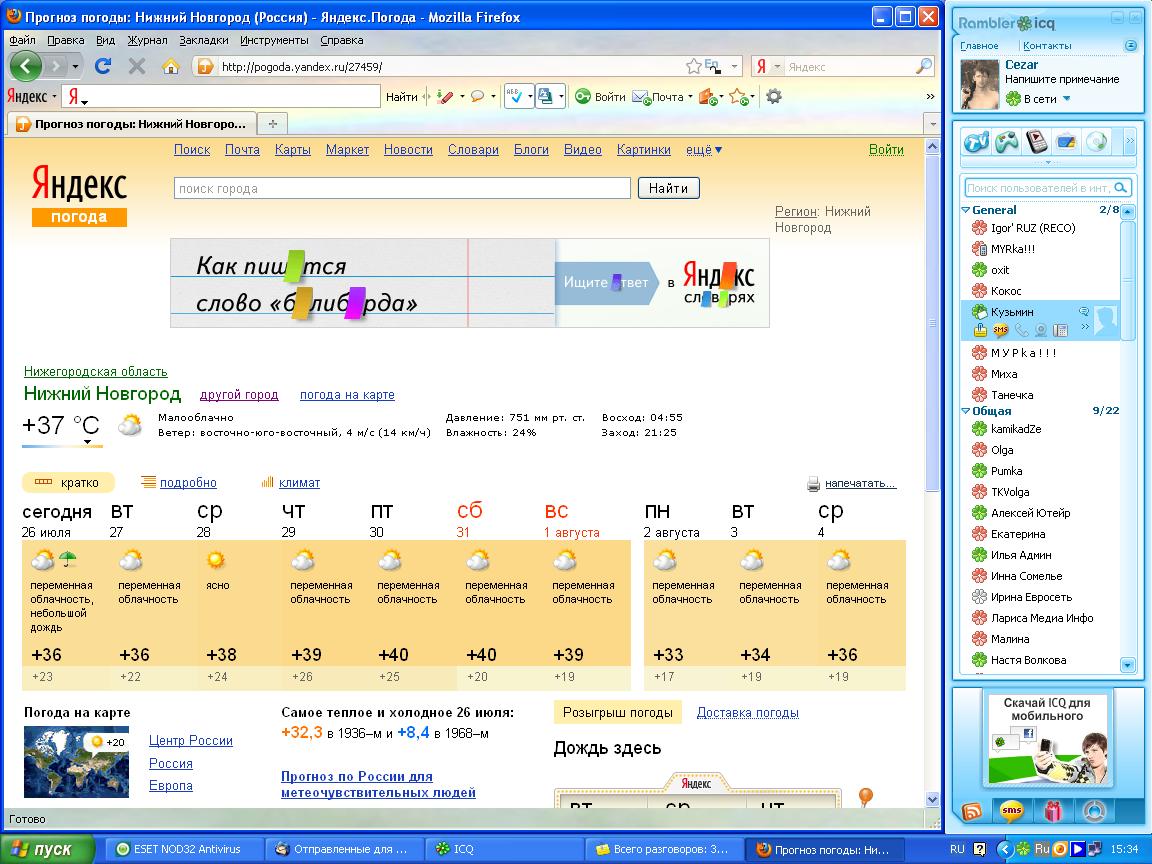Expand the ещё services dropdown
This screenshot has width=1152, height=864.
pyautogui.click(x=703, y=150)
